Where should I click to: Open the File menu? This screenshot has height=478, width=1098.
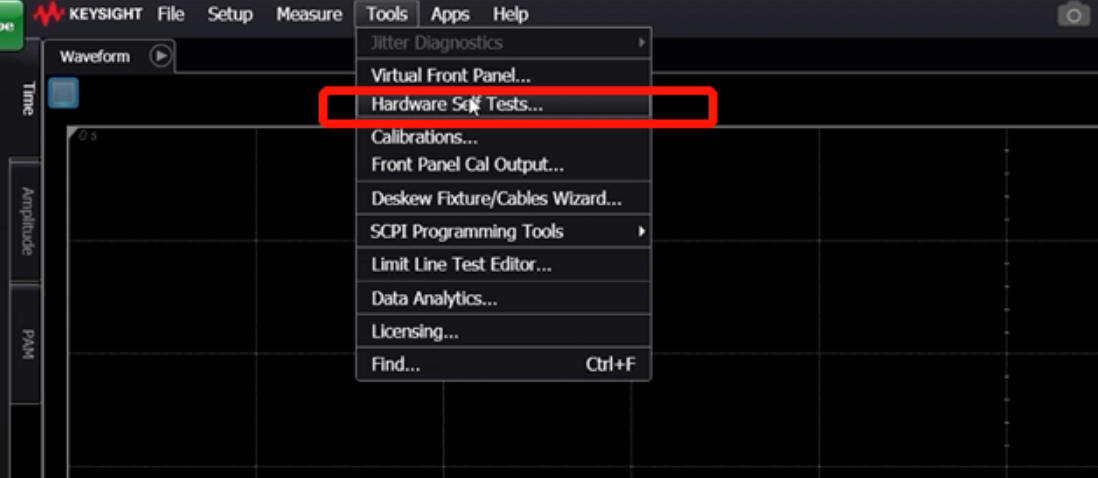pos(171,14)
